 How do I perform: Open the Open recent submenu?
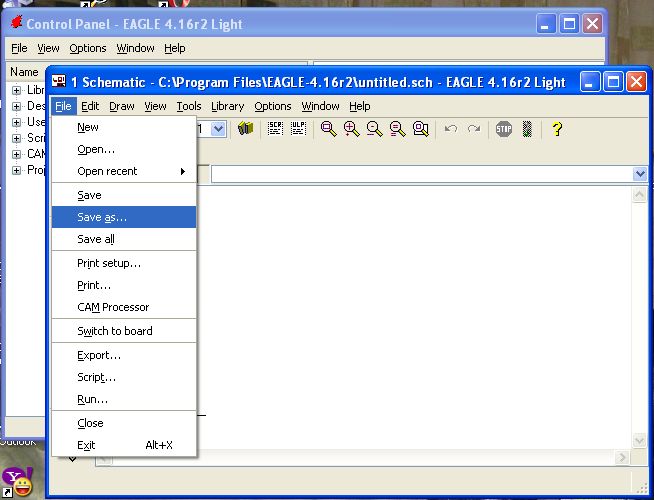[x=124, y=171]
